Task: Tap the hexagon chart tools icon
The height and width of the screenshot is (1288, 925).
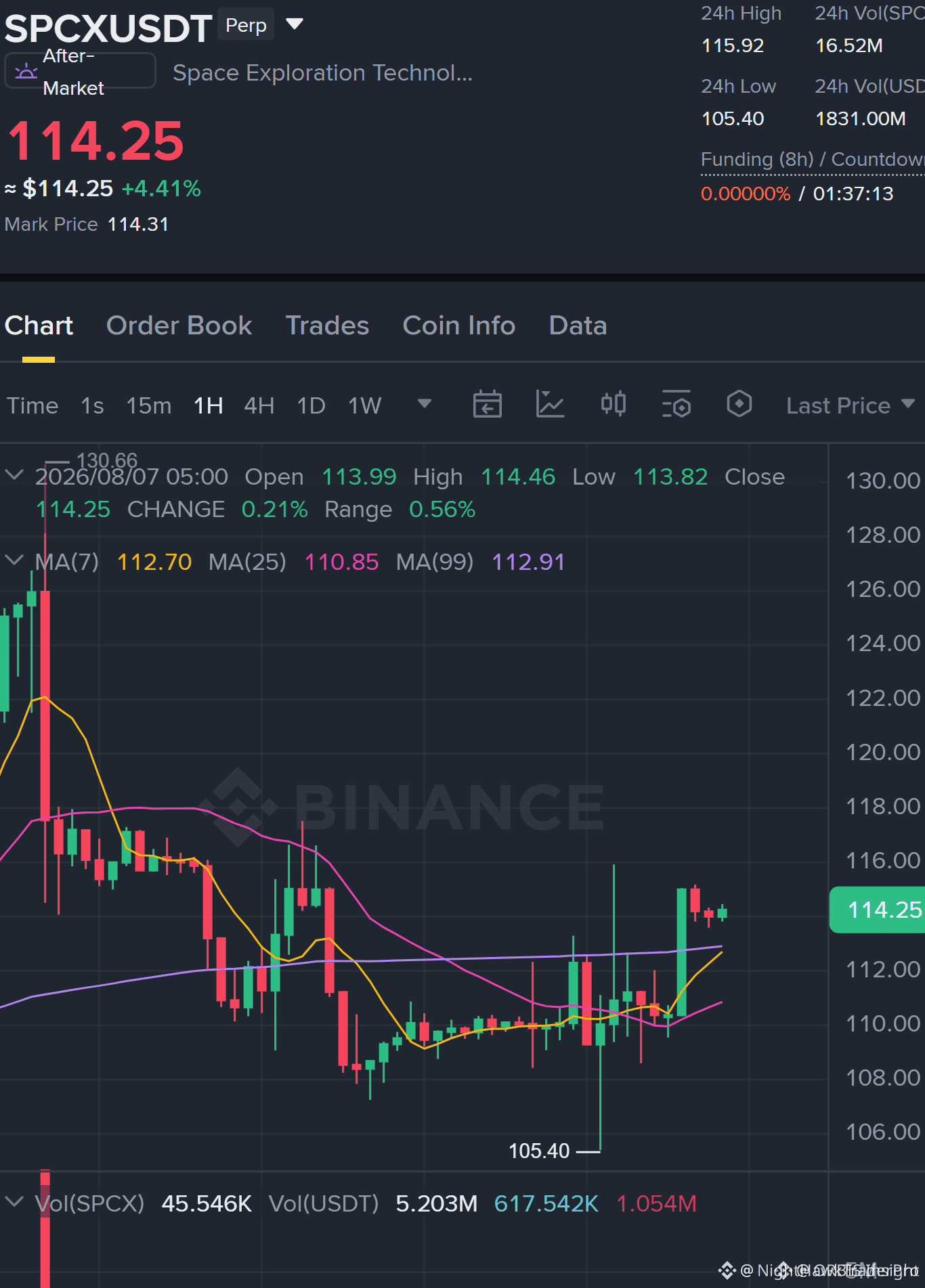Action: tap(739, 404)
